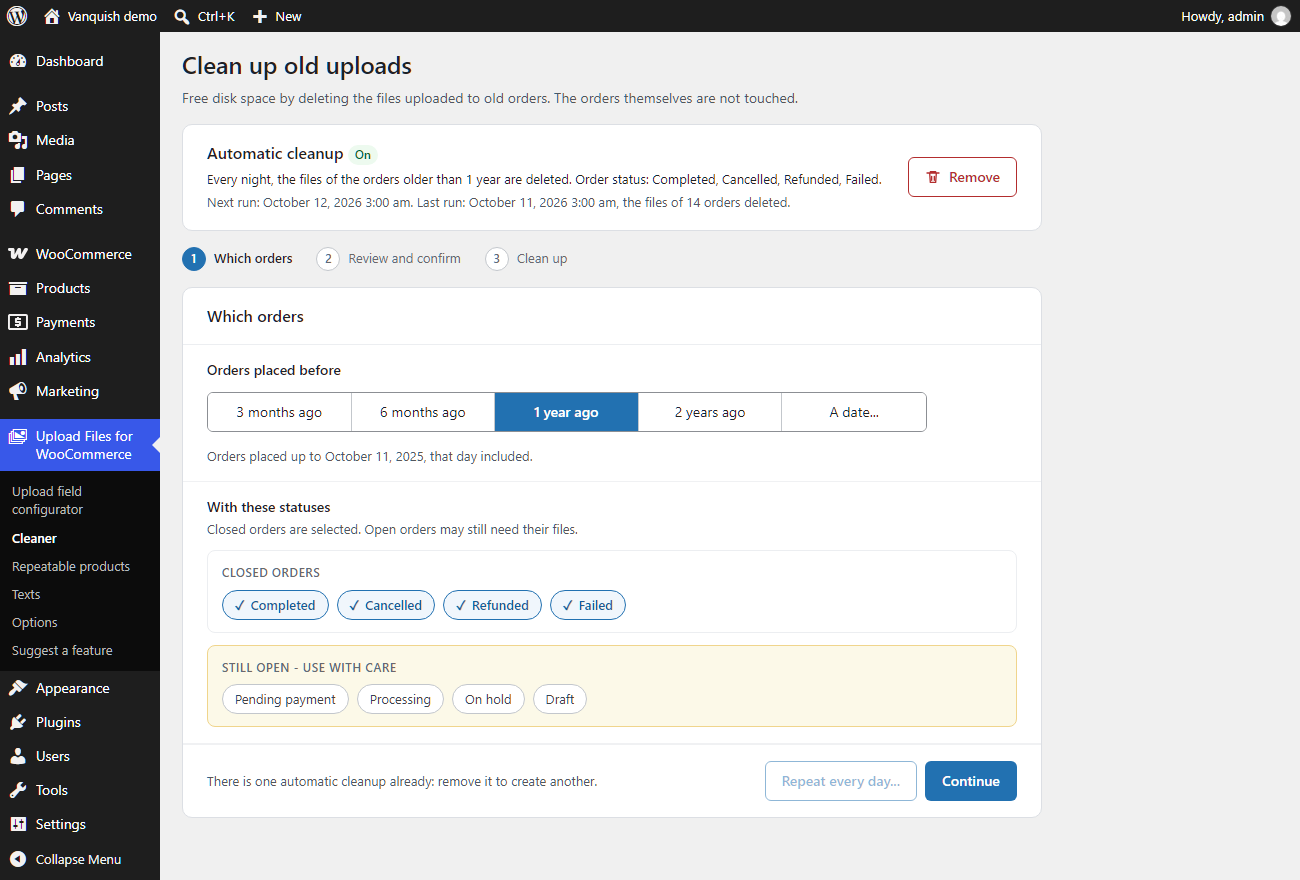Screen dimensions: 1300x880
Task: Go to step 3 Clean up
Action: pyautogui.click(x=526, y=258)
